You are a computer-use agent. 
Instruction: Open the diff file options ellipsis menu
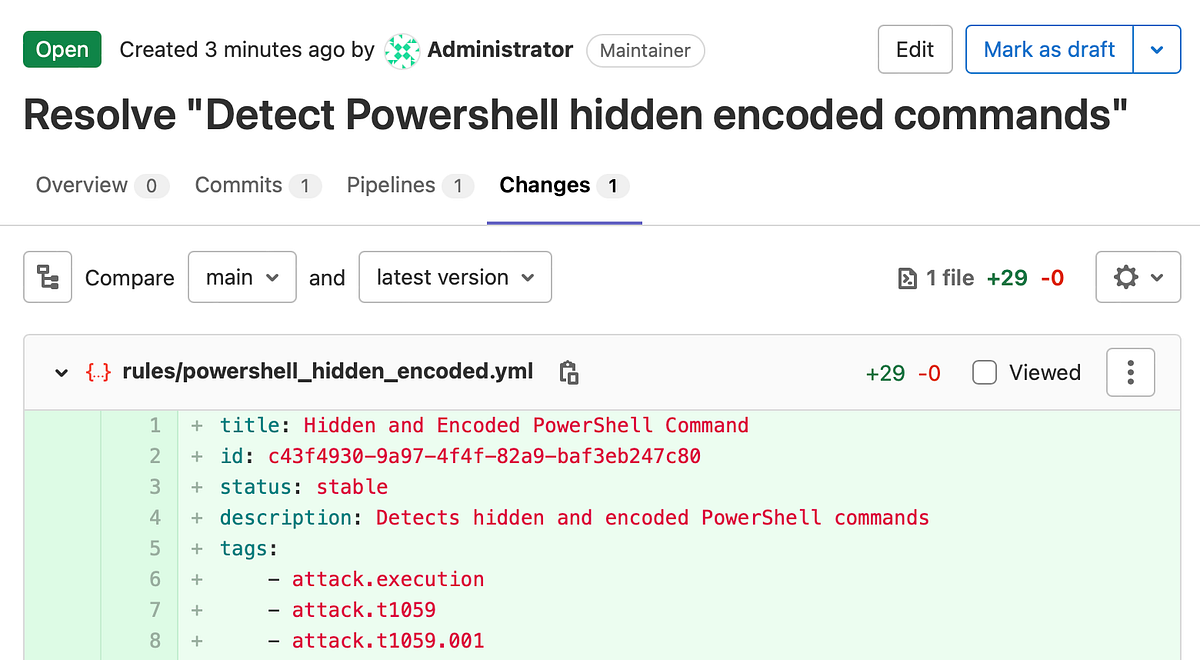(x=1130, y=372)
